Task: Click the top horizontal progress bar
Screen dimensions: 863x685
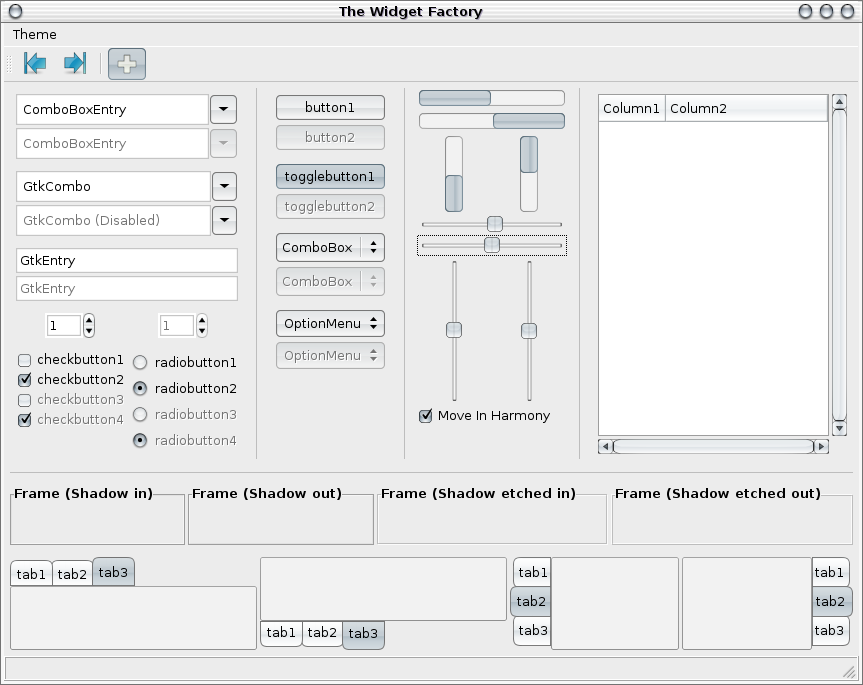Action: [x=491, y=98]
